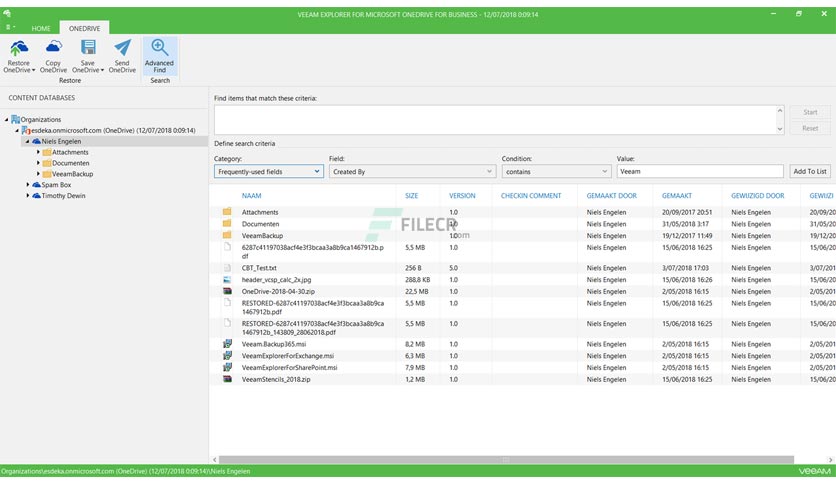The height and width of the screenshot is (484, 836).
Task: Click the Start search button
Action: [x=810, y=112]
